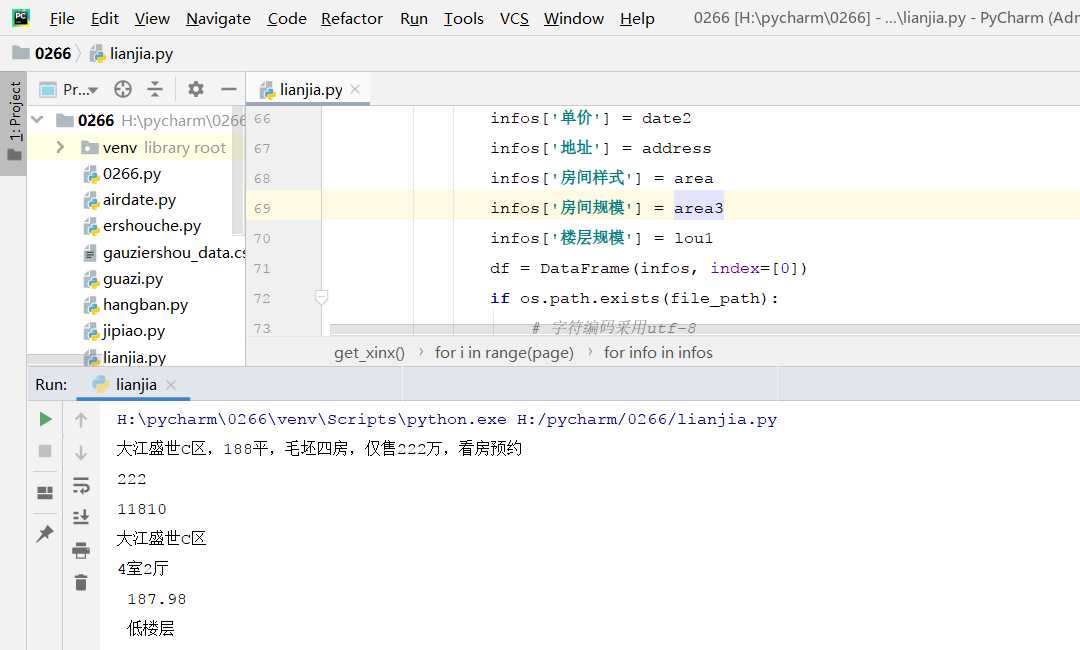Click 'for i in range(page)' breadcrumb

(x=504, y=353)
